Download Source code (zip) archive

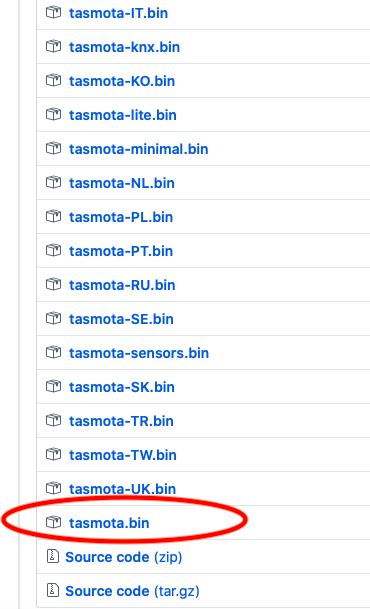click(x=123, y=557)
